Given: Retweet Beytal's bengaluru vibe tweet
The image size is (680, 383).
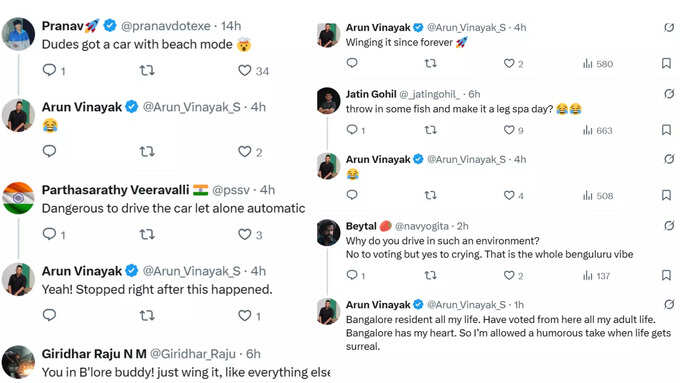Looking at the screenshot, I should [430, 275].
